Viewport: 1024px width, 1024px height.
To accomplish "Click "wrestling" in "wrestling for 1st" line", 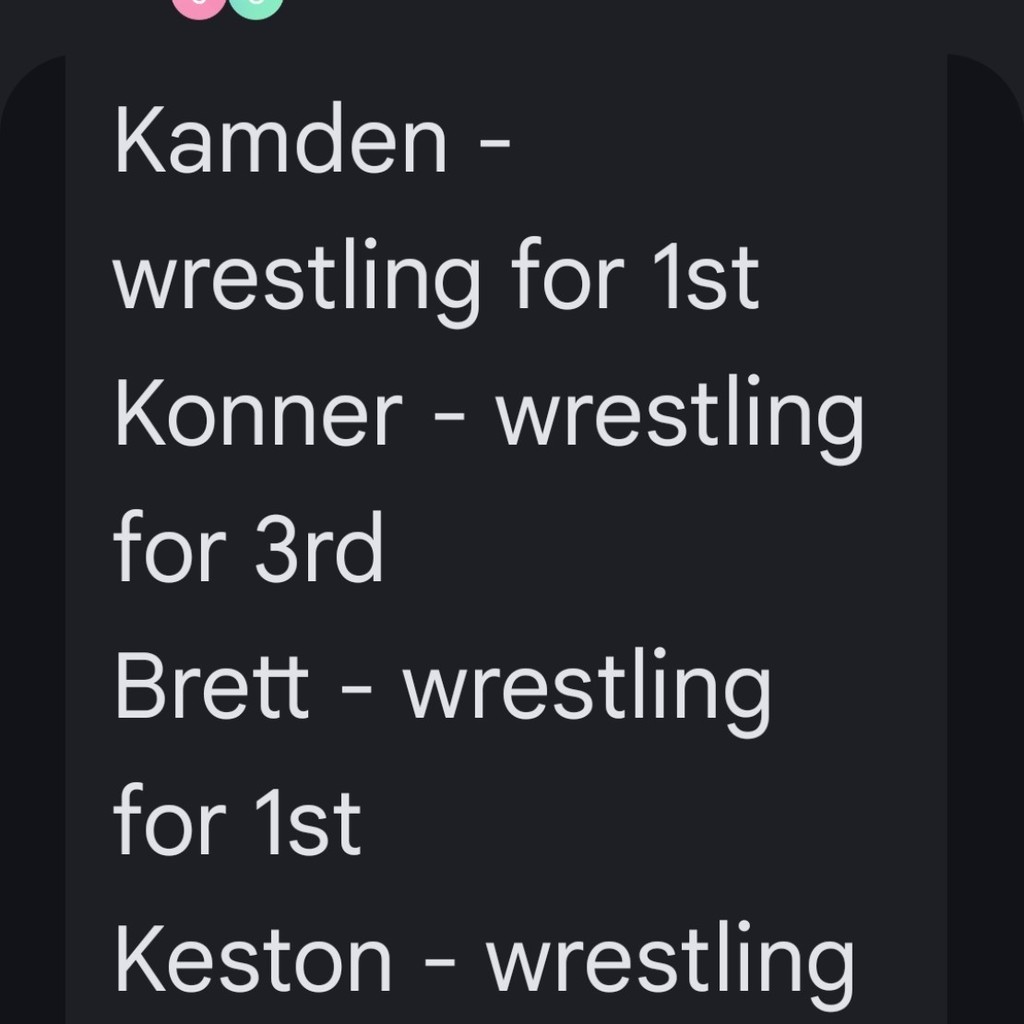I will [297, 282].
